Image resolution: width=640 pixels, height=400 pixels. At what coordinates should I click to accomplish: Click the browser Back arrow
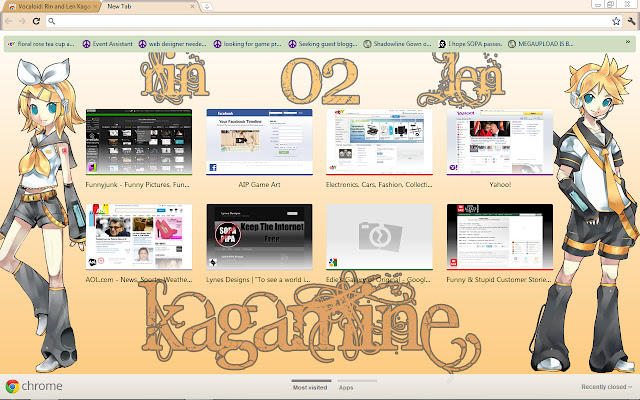click(x=9, y=21)
